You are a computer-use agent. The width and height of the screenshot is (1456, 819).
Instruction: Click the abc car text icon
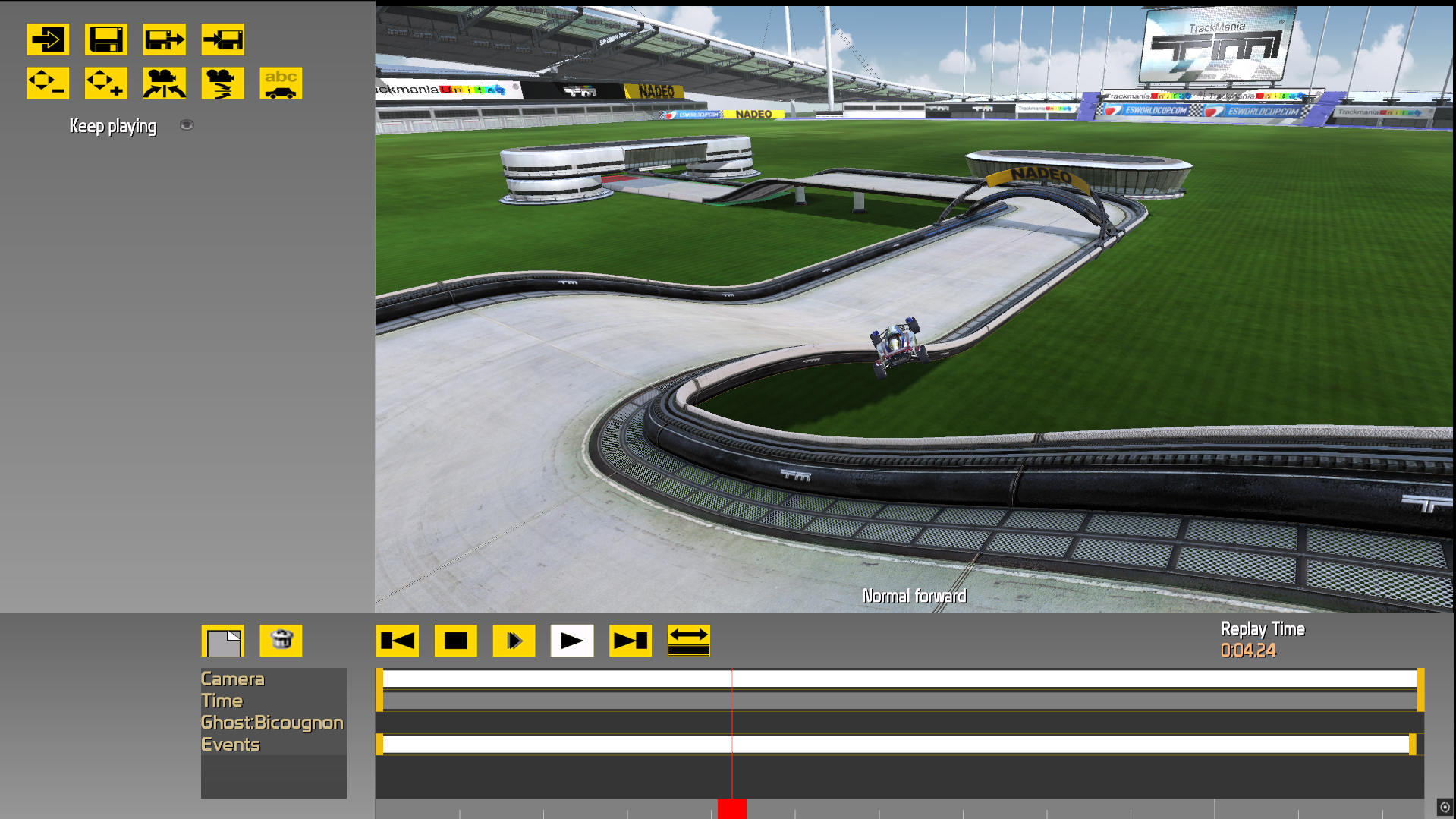[x=281, y=83]
